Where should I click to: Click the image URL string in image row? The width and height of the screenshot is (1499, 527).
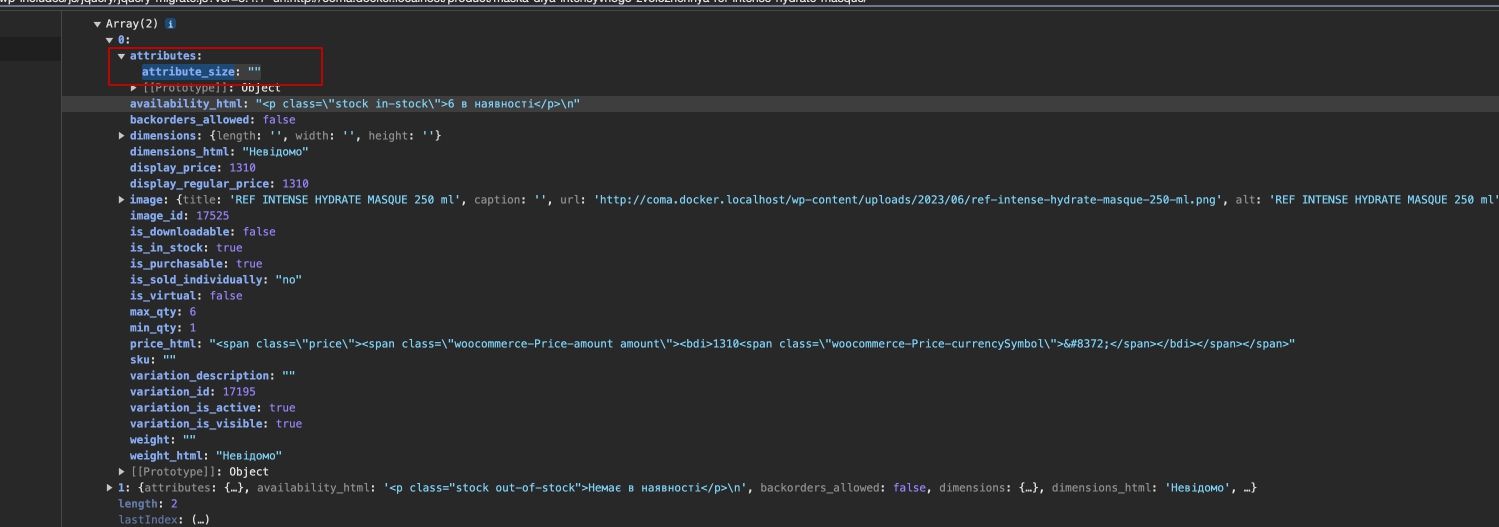point(910,200)
